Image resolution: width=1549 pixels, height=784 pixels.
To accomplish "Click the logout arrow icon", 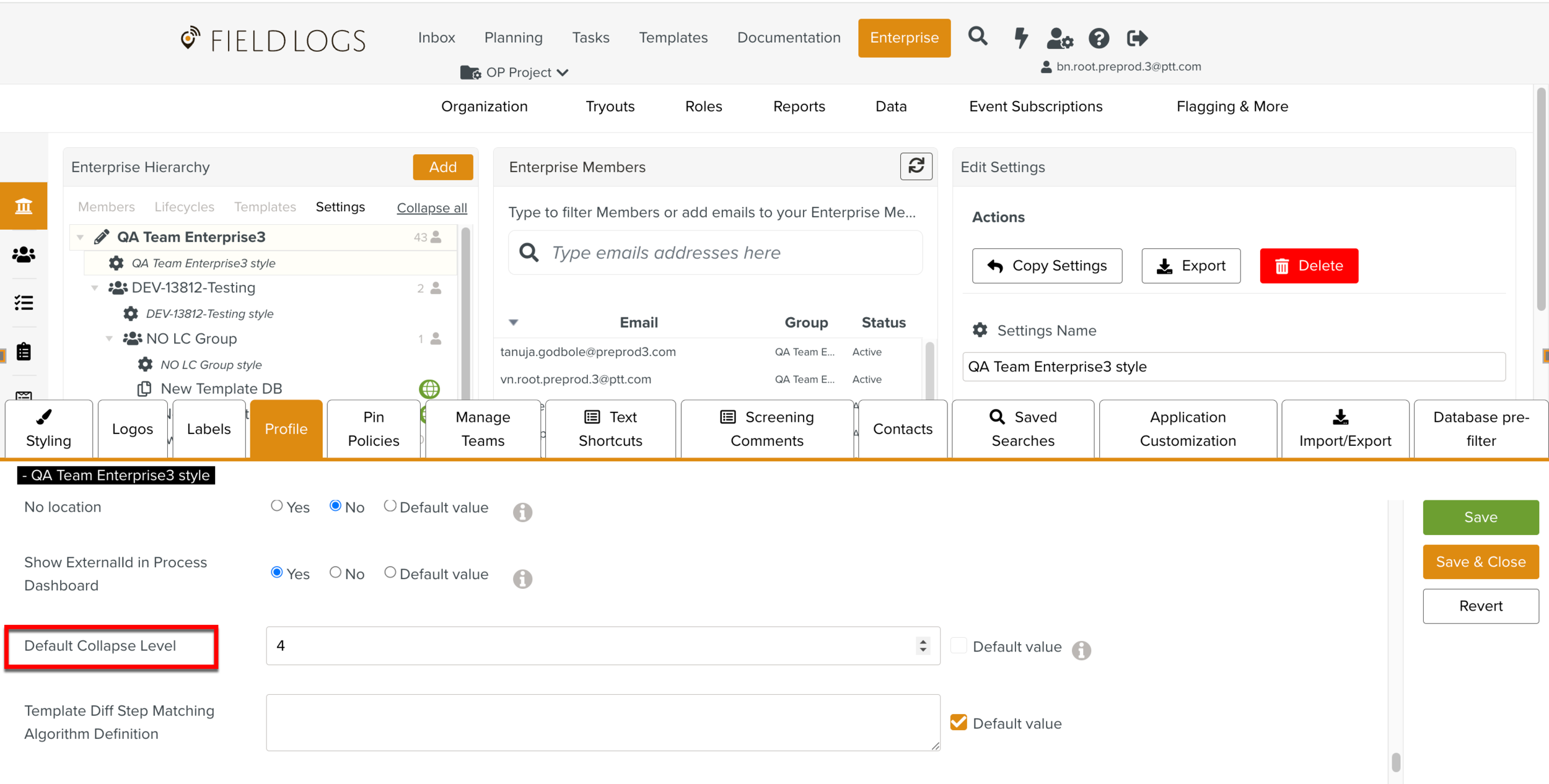I will click(x=1137, y=38).
